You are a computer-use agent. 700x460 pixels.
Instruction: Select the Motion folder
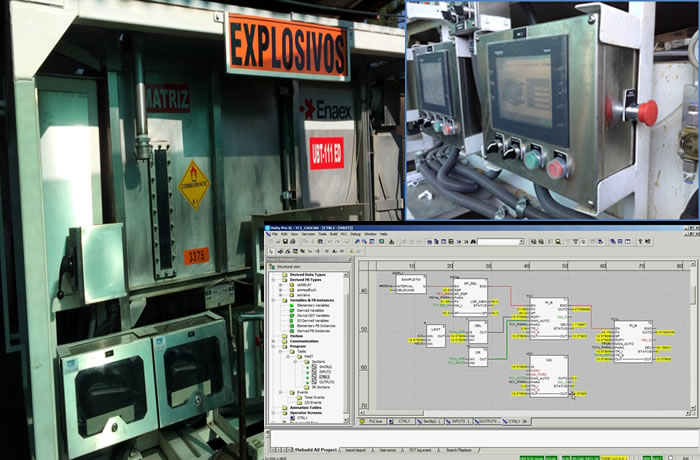point(296,336)
